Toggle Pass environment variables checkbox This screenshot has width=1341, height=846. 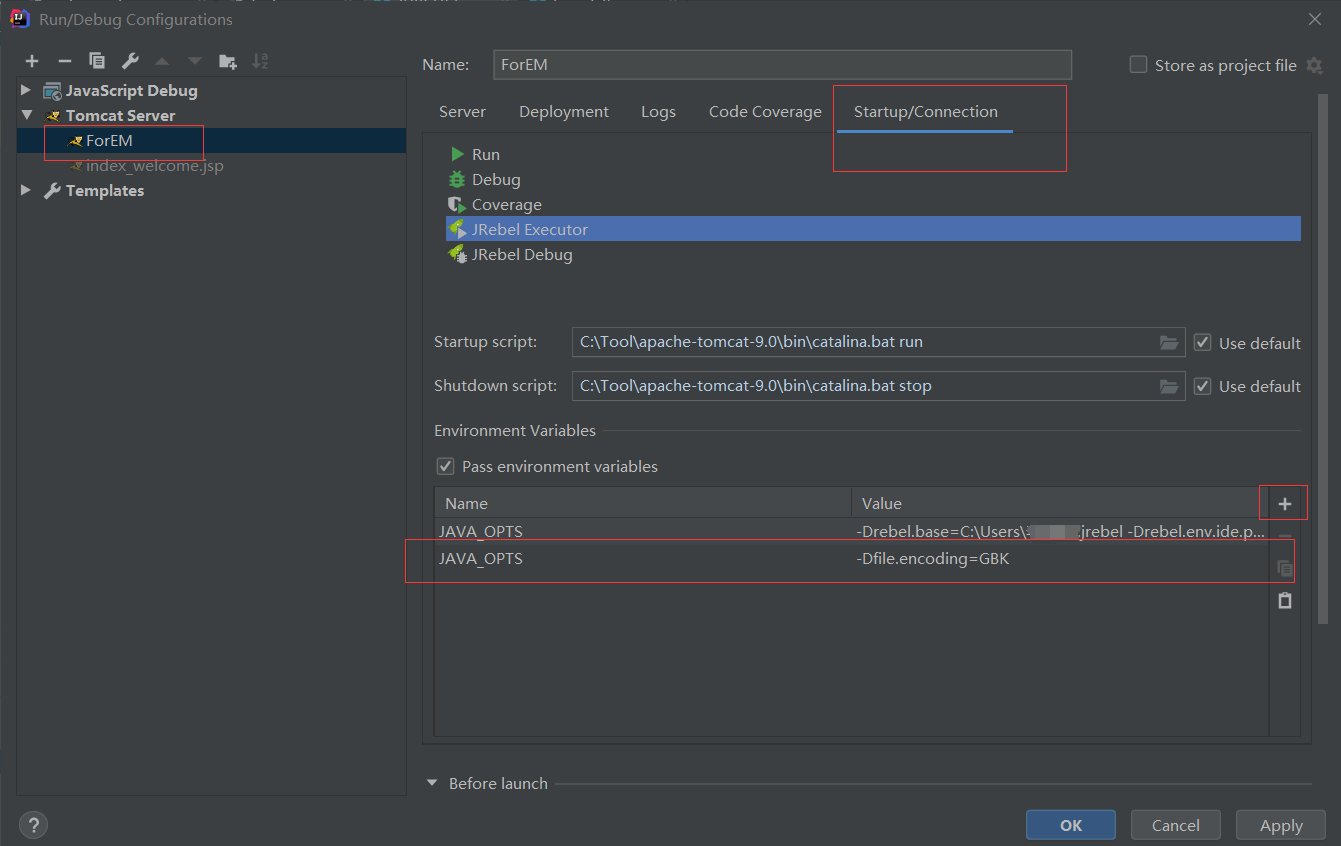click(446, 466)
